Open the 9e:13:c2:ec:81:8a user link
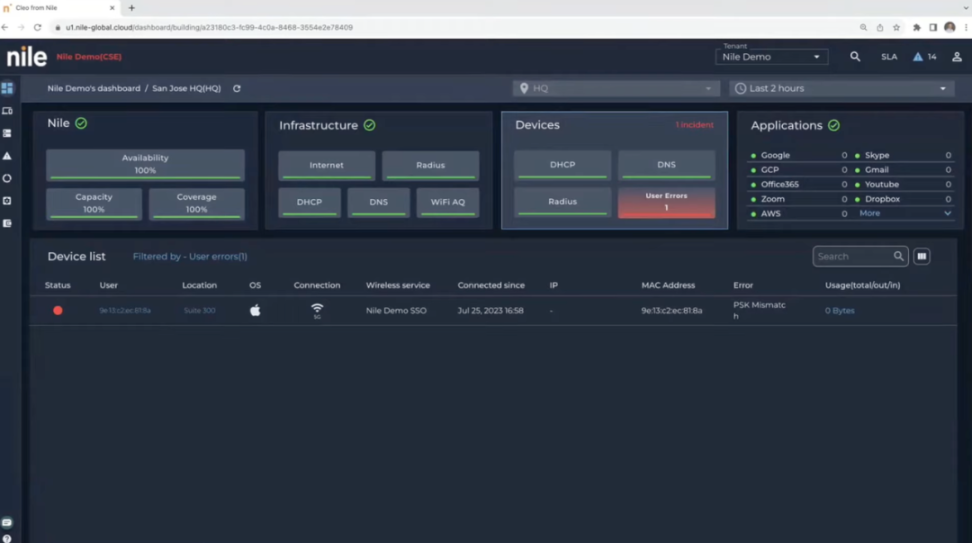This screenshot has width=972, height=543. 125,311
